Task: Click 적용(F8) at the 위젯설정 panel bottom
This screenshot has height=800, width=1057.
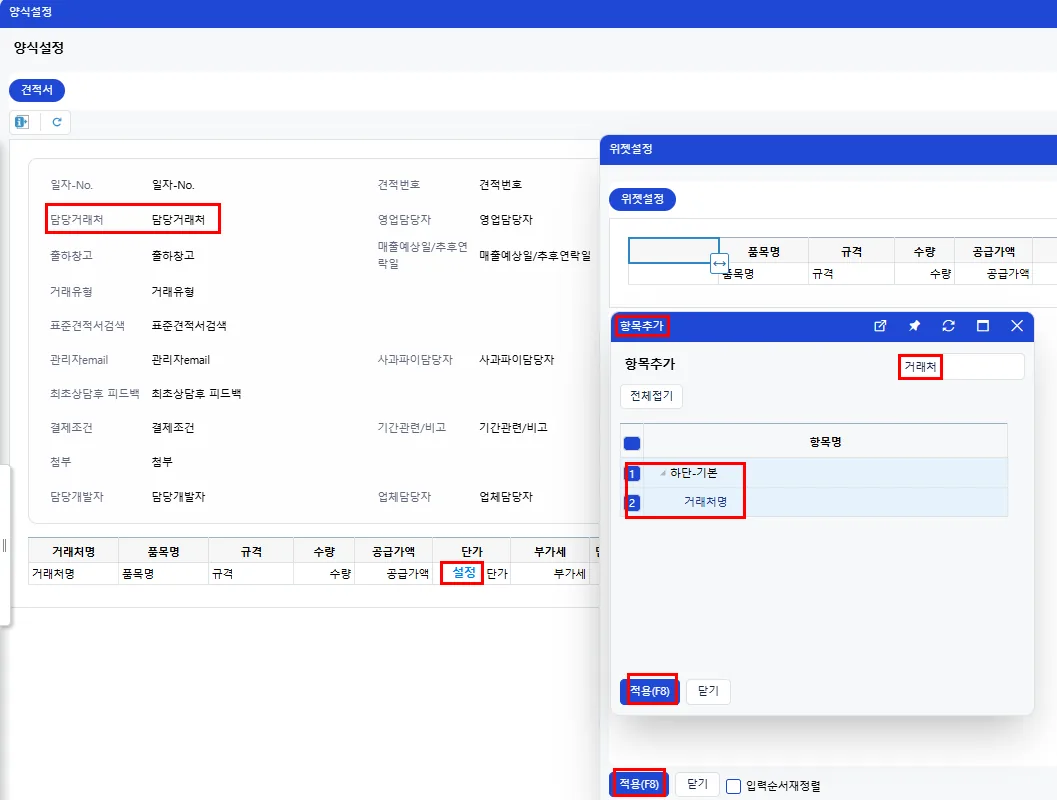Action: click(x=638, y=784)
